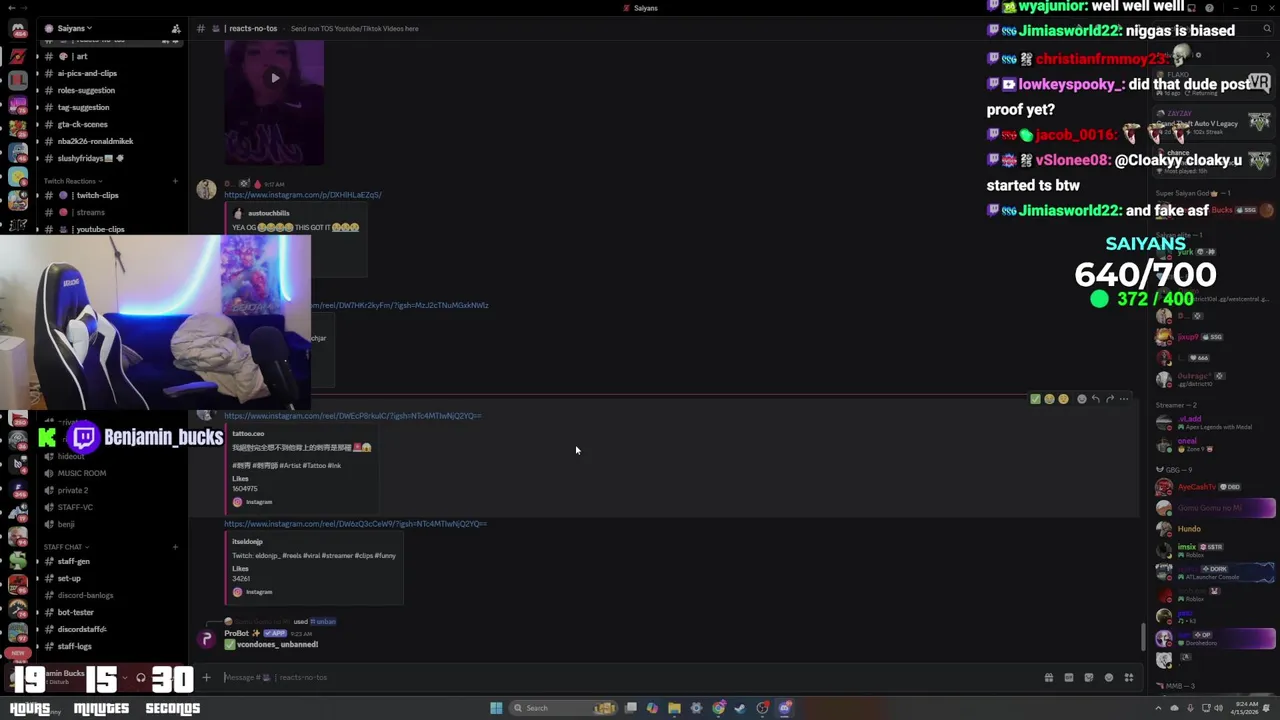
Task: Open the Apps launcher in message bar
Action: (x=1129, y=678)
